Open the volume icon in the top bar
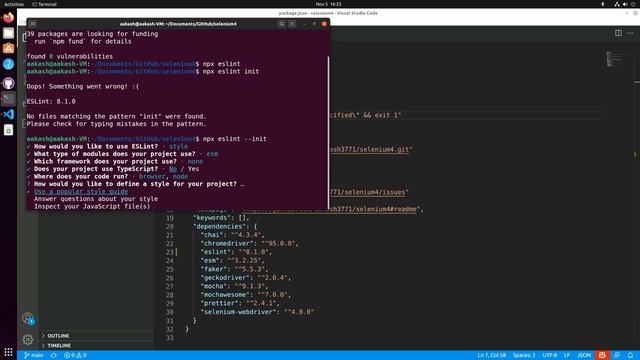Image resolution: width=640 pixels, height=360 pixels. coord(625,4)
